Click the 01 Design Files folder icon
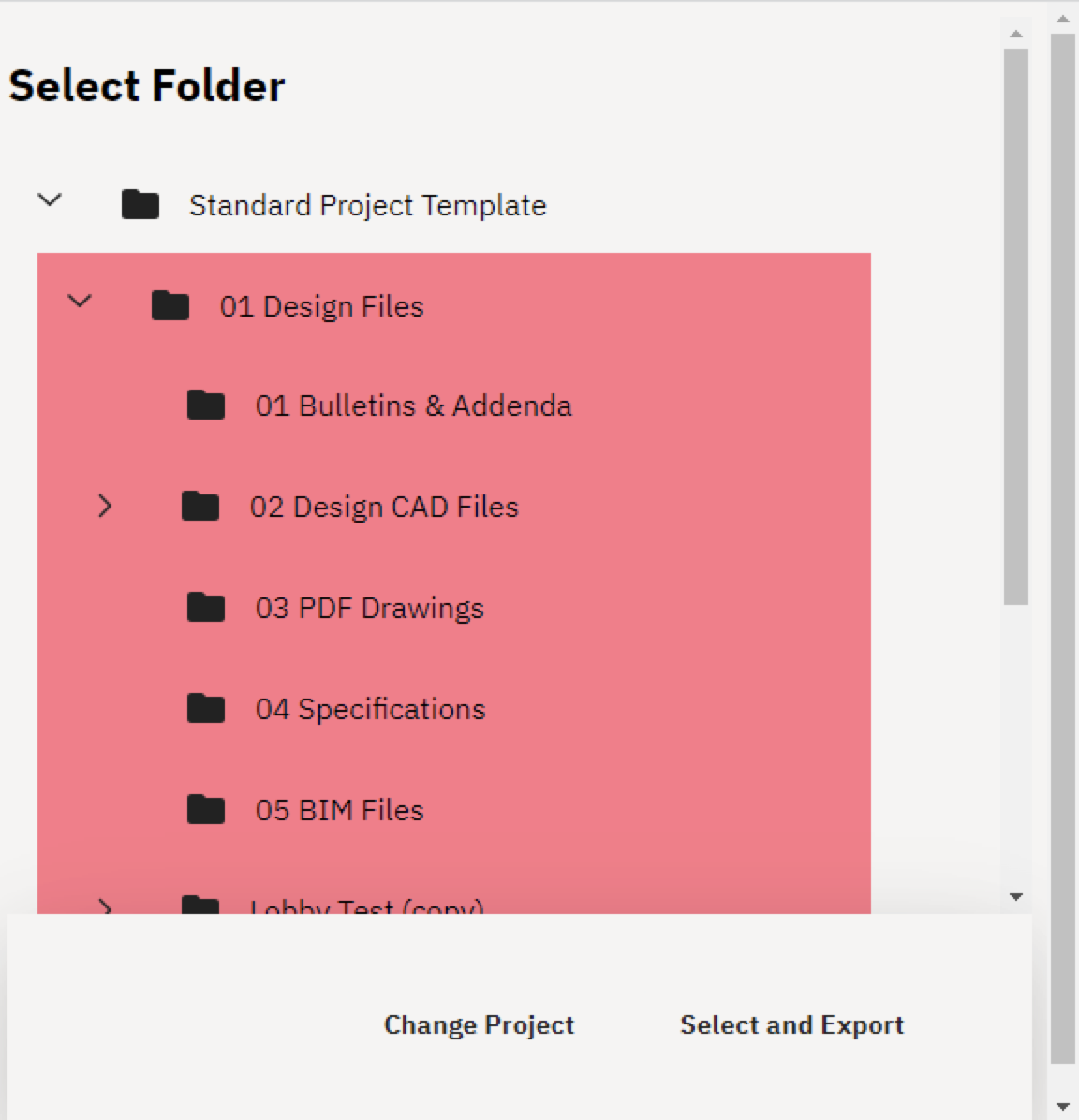 [x=170, y=304]
